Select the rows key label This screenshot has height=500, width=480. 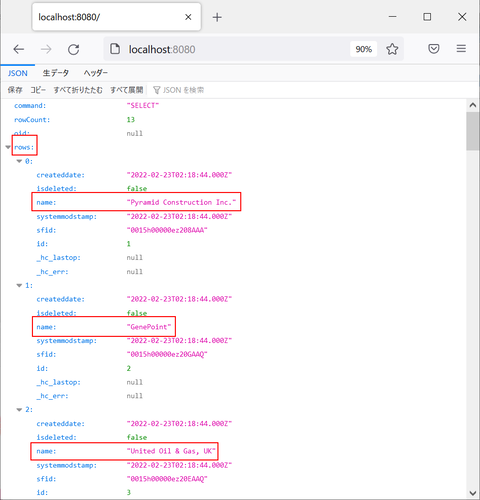pos(24,147)
